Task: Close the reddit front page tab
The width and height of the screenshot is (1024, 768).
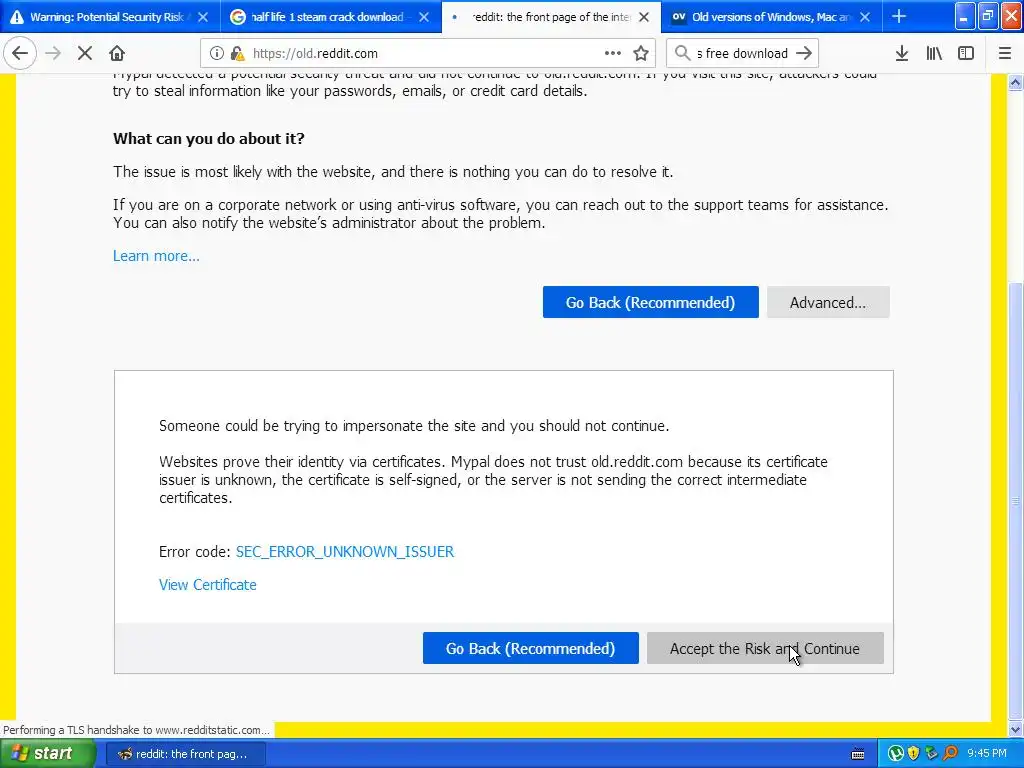Action: pos(644,17)
